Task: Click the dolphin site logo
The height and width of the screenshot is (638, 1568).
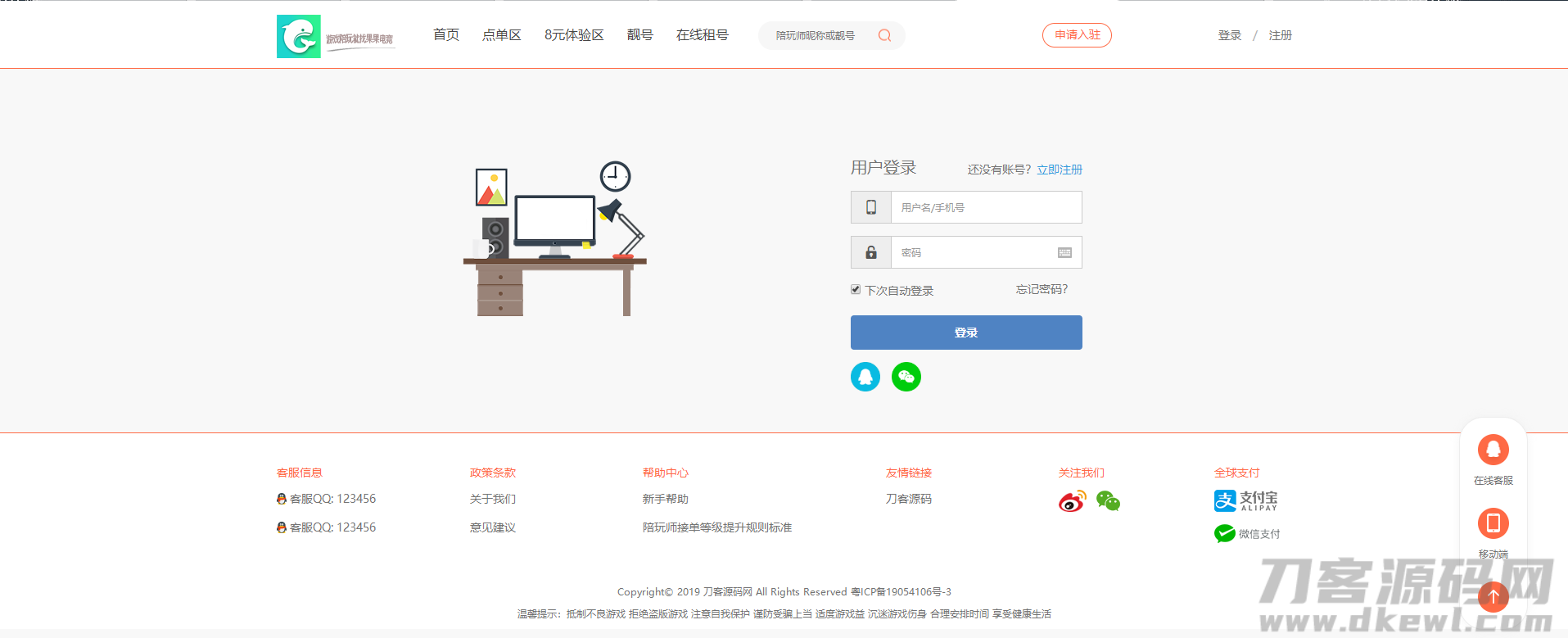Action: click(299, 37)
